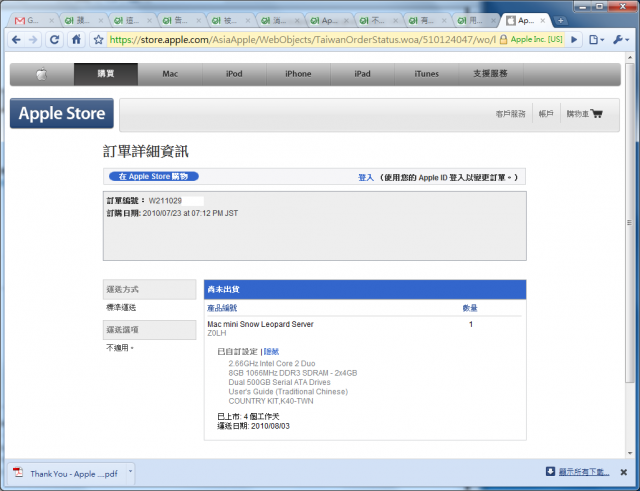The image size is (640, 491).
Task: Click the vertical scrollbar thumb
Action: coord(629,222)
